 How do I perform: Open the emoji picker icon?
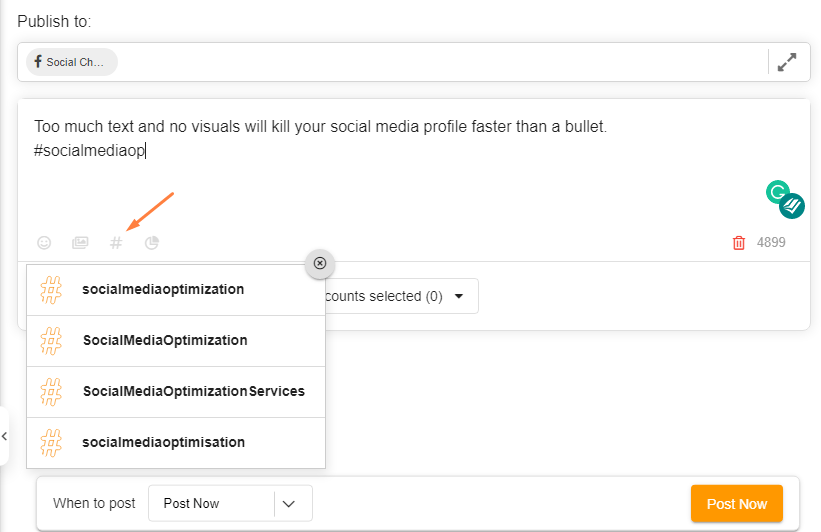point(44,242)
